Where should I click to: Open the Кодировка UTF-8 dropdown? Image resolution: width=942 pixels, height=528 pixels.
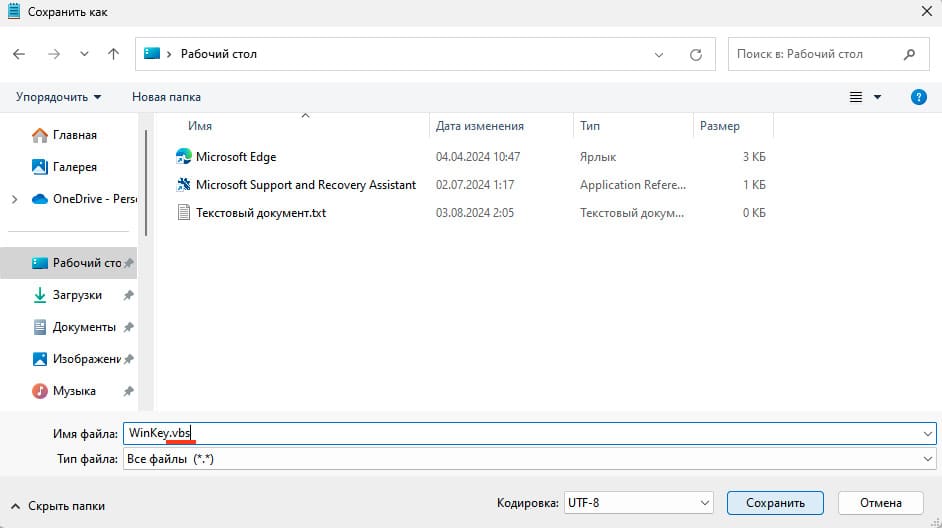[637, 503]
